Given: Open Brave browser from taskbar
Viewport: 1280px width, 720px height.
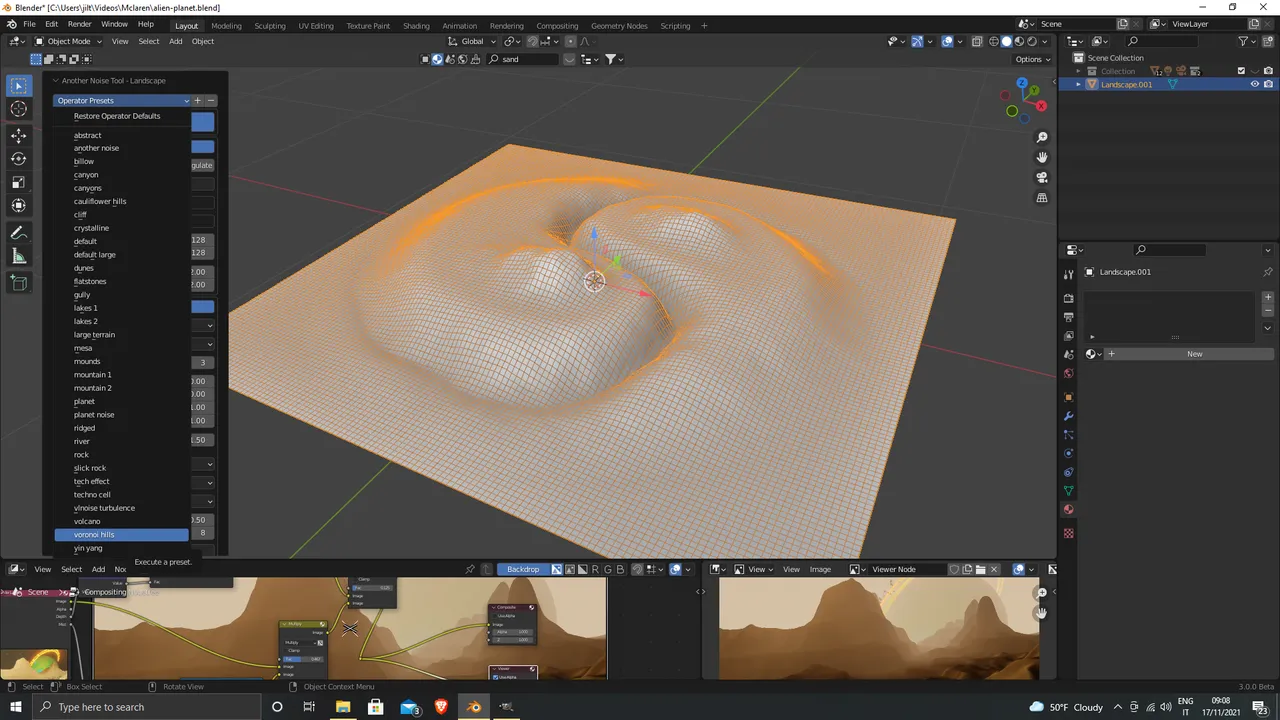Looking at the screenshot, I should pyautogui.click(x=442, y=707).
